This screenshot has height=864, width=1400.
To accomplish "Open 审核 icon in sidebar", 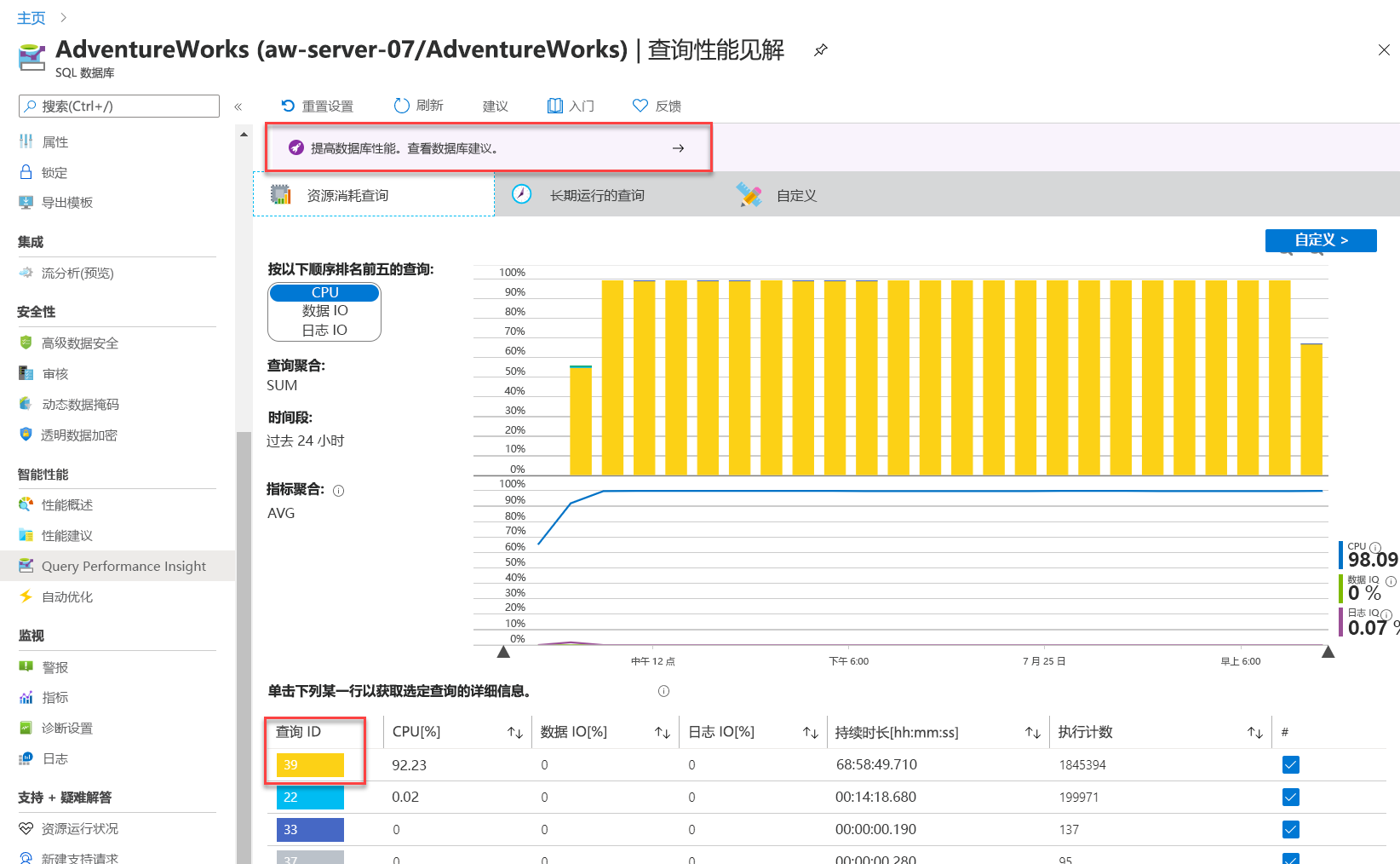I will [x=26, y=373].
